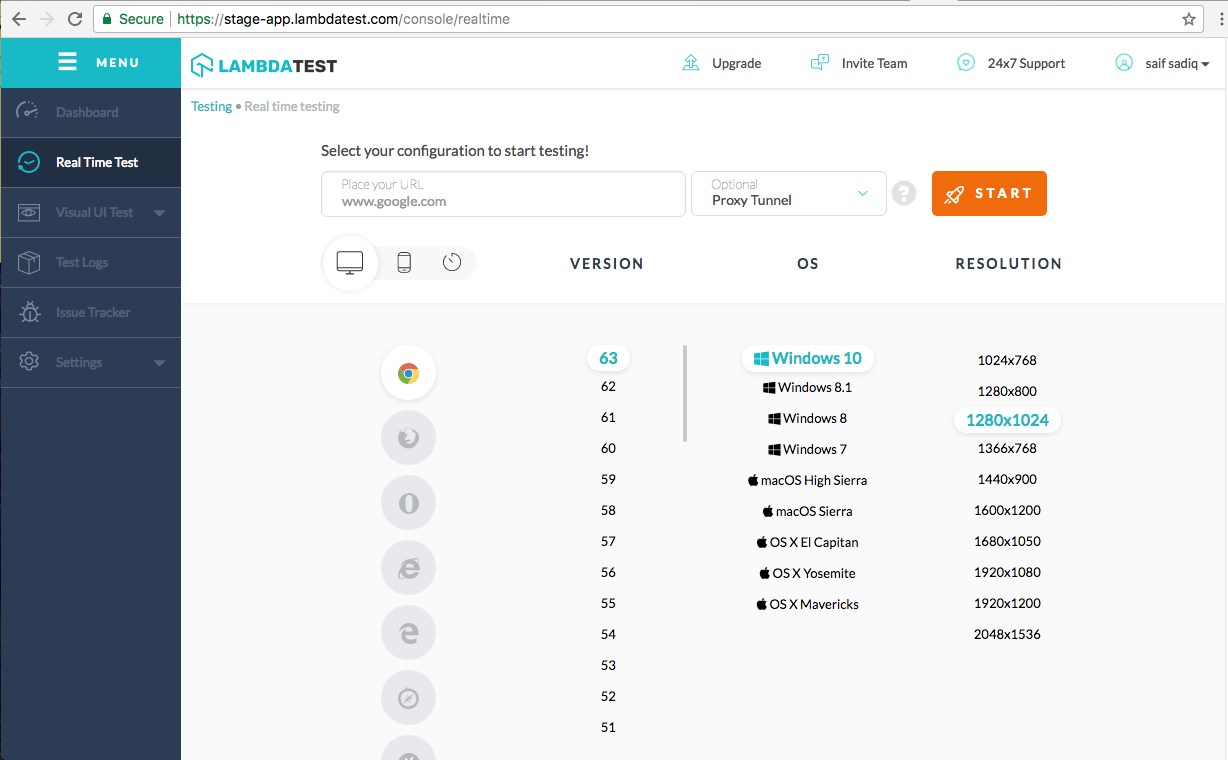Select browser version 57
Screen dimensions: 1228x760
tap(608, 542)
